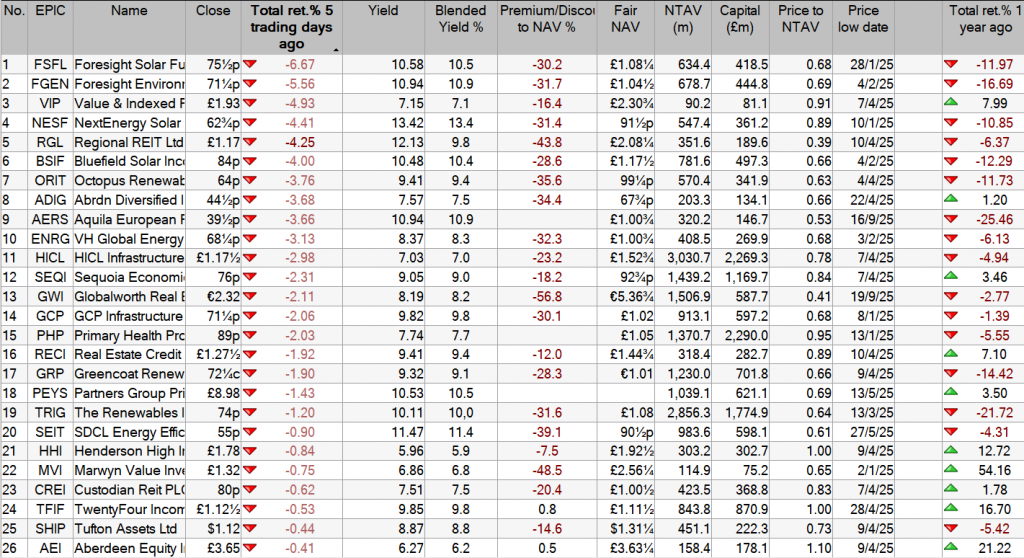Click green up arrow next to RECI 7.10
Screen dimensions: 1024x558
pyautogui.click(x=951, y=353)
